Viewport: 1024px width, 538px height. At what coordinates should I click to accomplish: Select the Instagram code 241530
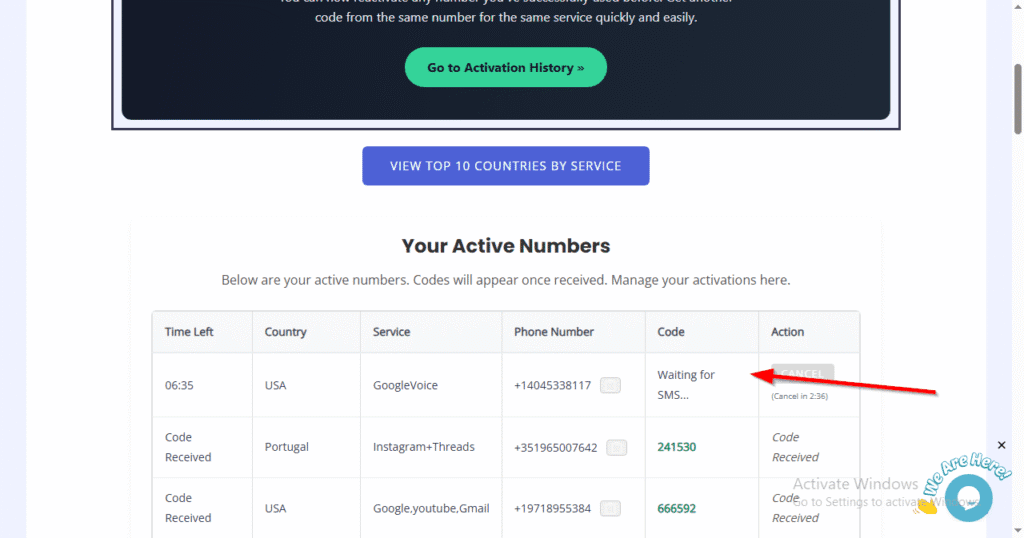click(677, 447)
